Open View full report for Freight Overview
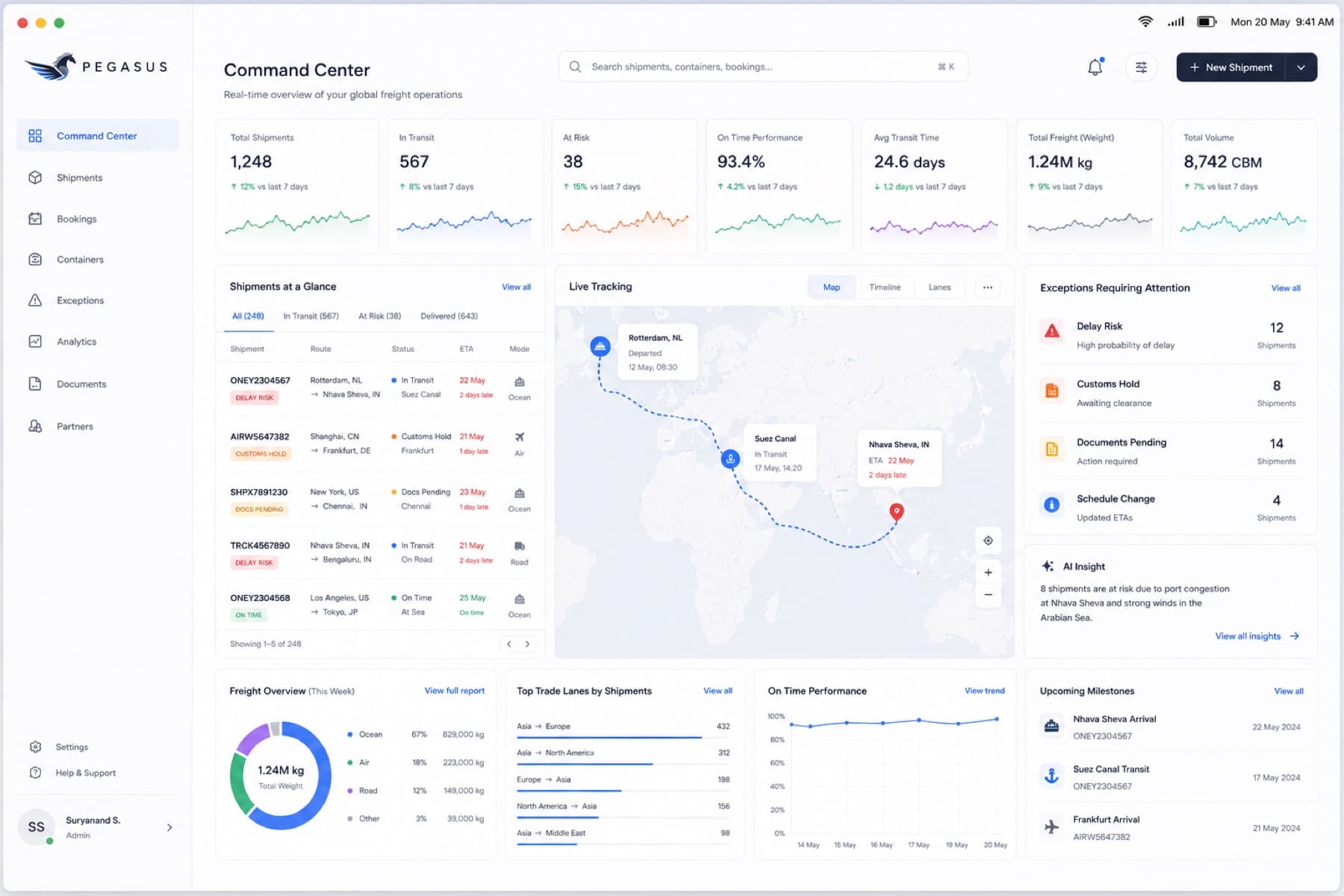 [x=454, y=691]
